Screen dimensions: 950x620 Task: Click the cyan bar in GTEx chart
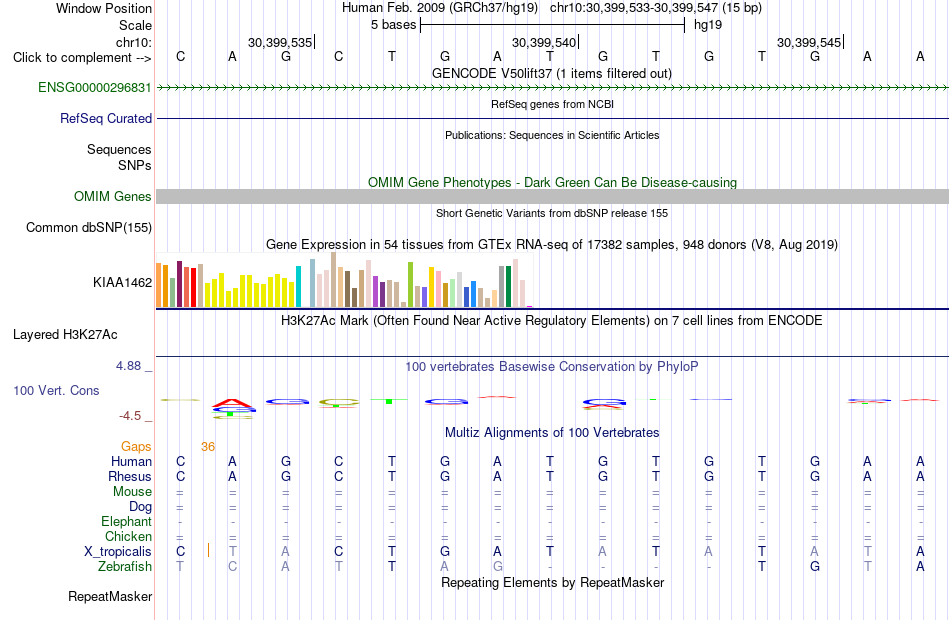[x=298, y=287]
